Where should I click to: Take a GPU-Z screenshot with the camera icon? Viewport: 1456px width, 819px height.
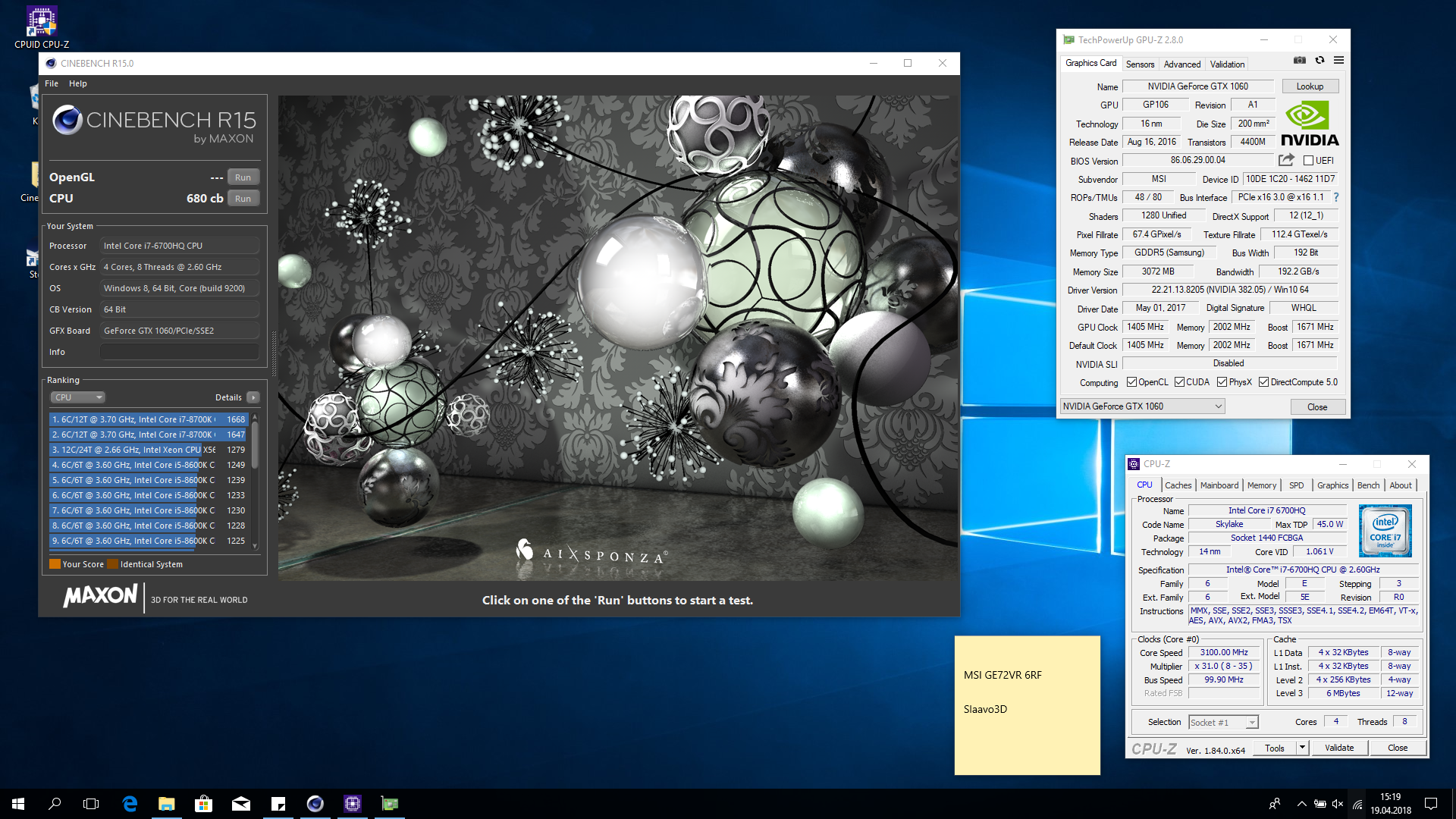click(x=1300, y=61)
